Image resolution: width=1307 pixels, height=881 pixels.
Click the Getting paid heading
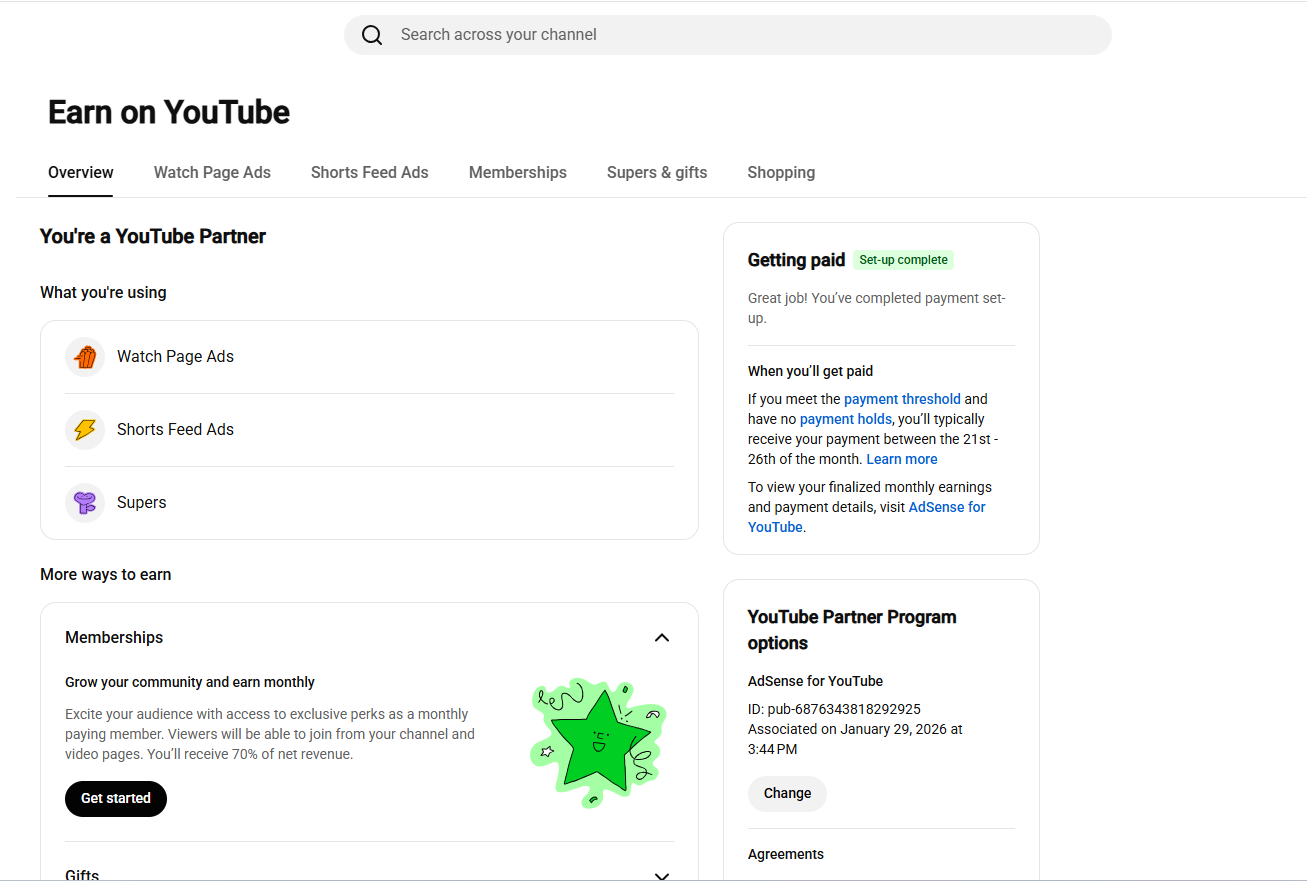point(796,260)
